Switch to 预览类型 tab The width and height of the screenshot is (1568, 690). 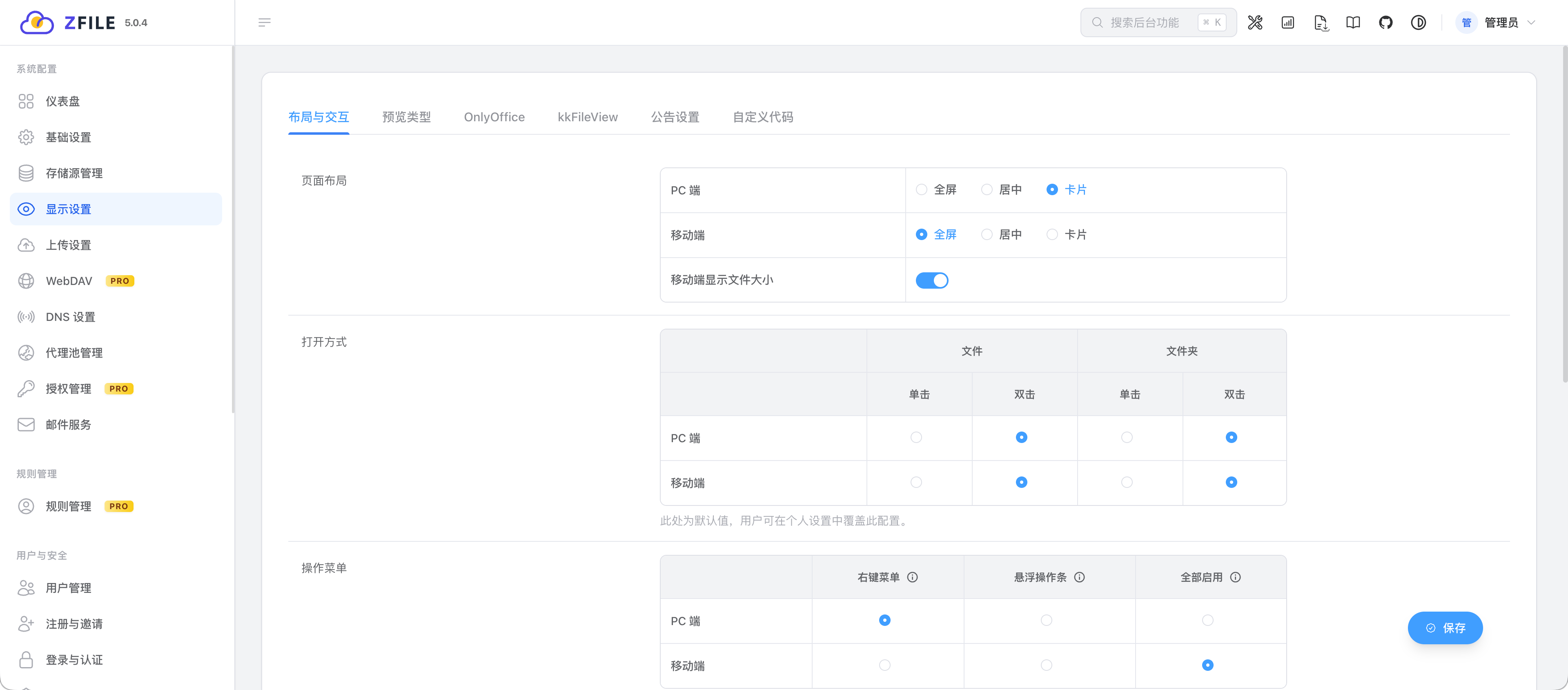pyautogui.click(x=406, y=117)
